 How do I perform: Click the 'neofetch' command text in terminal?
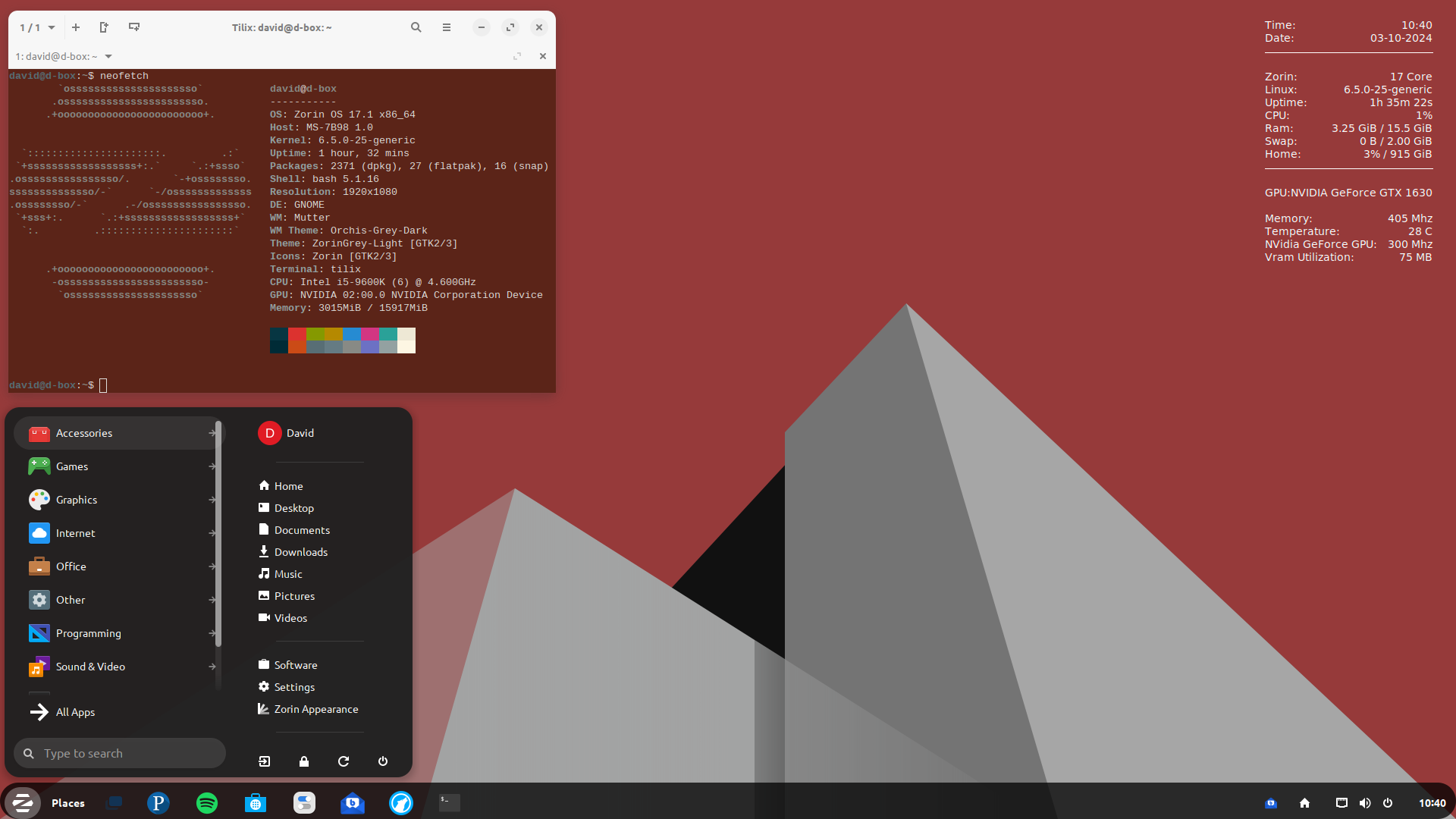124,76
